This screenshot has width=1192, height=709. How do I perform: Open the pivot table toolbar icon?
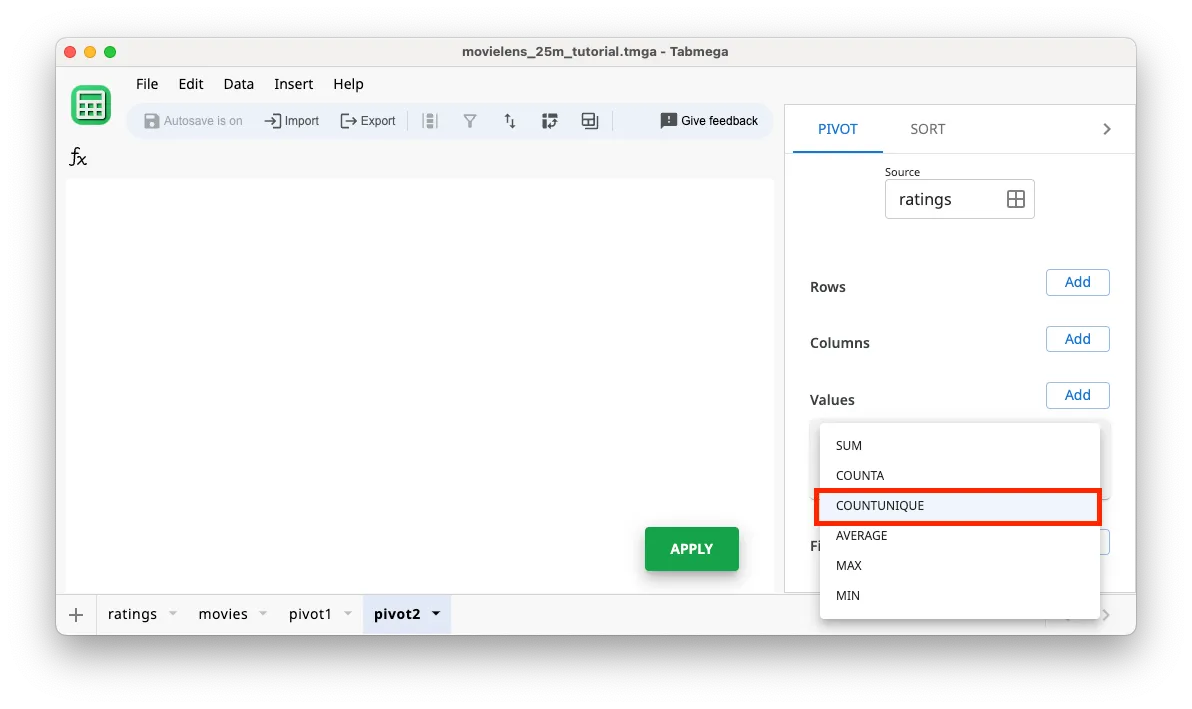pyautogui.click(x=549, y=120)
